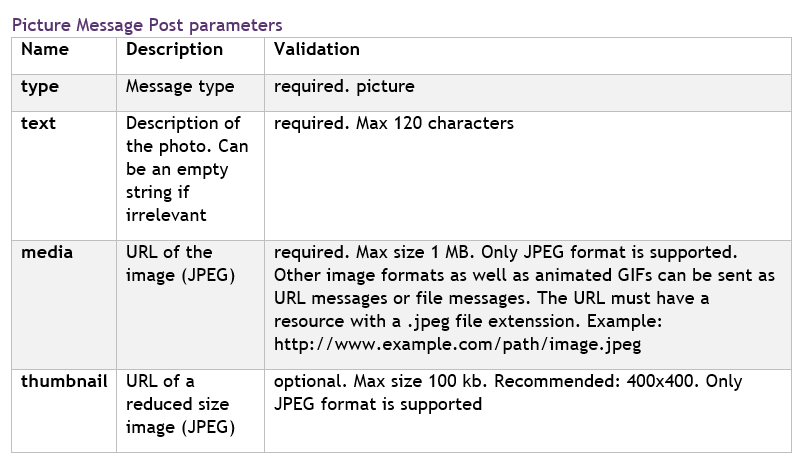Click 'JPEG format is supported' thumbnail line
The width and height of the screenshot is (801, 464).
pos(378,404)
